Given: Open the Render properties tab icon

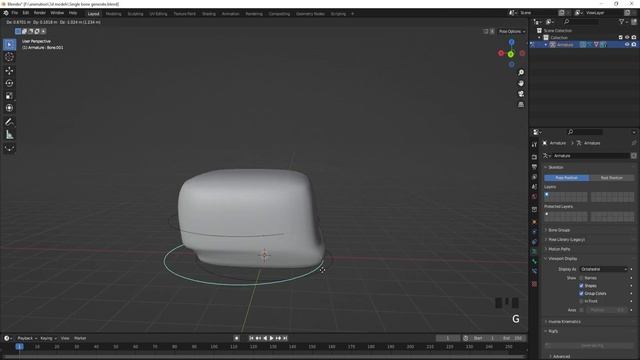Looking at the screenshot, I should [534, 157].
